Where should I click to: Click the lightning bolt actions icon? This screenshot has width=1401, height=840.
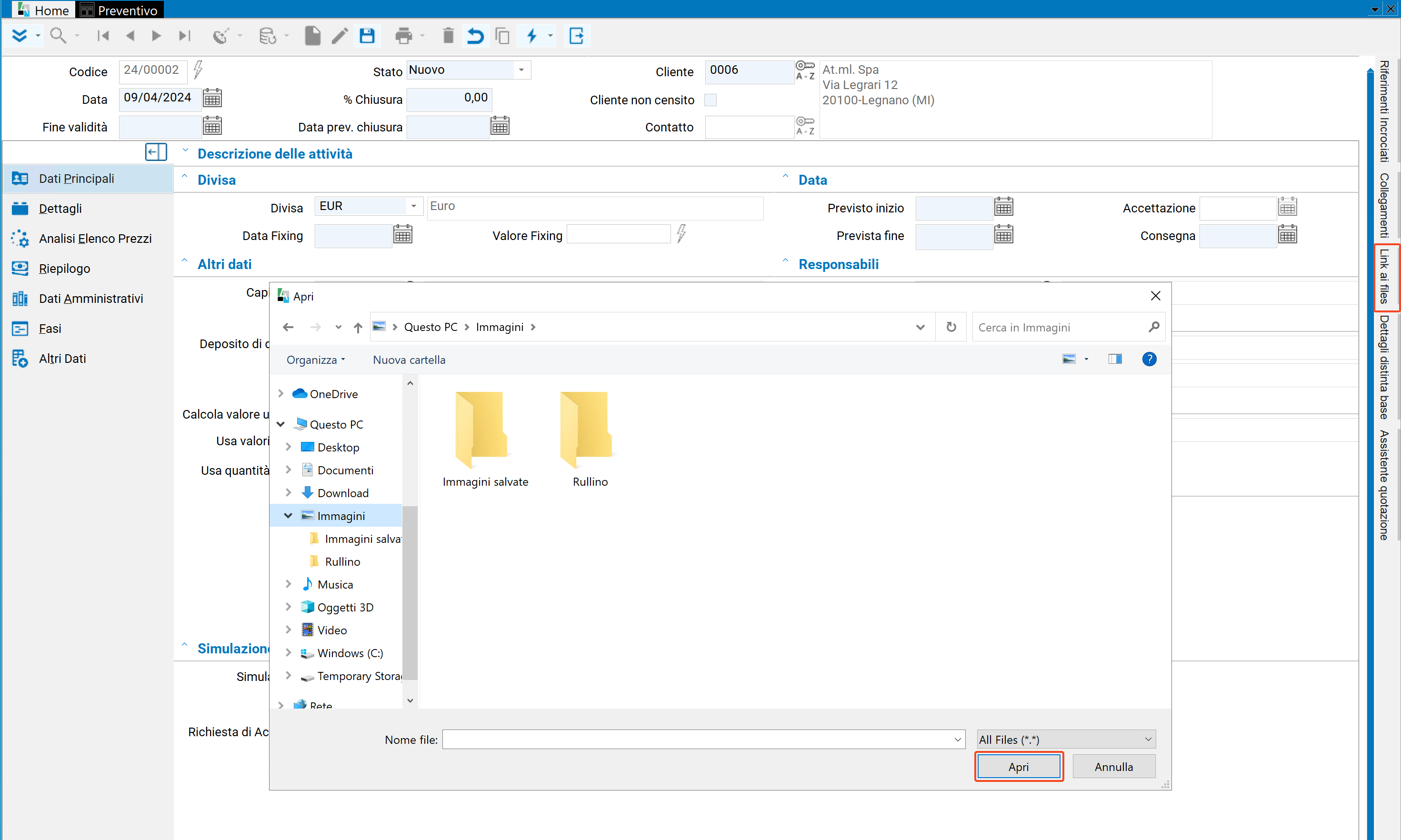tap(531, 36)
